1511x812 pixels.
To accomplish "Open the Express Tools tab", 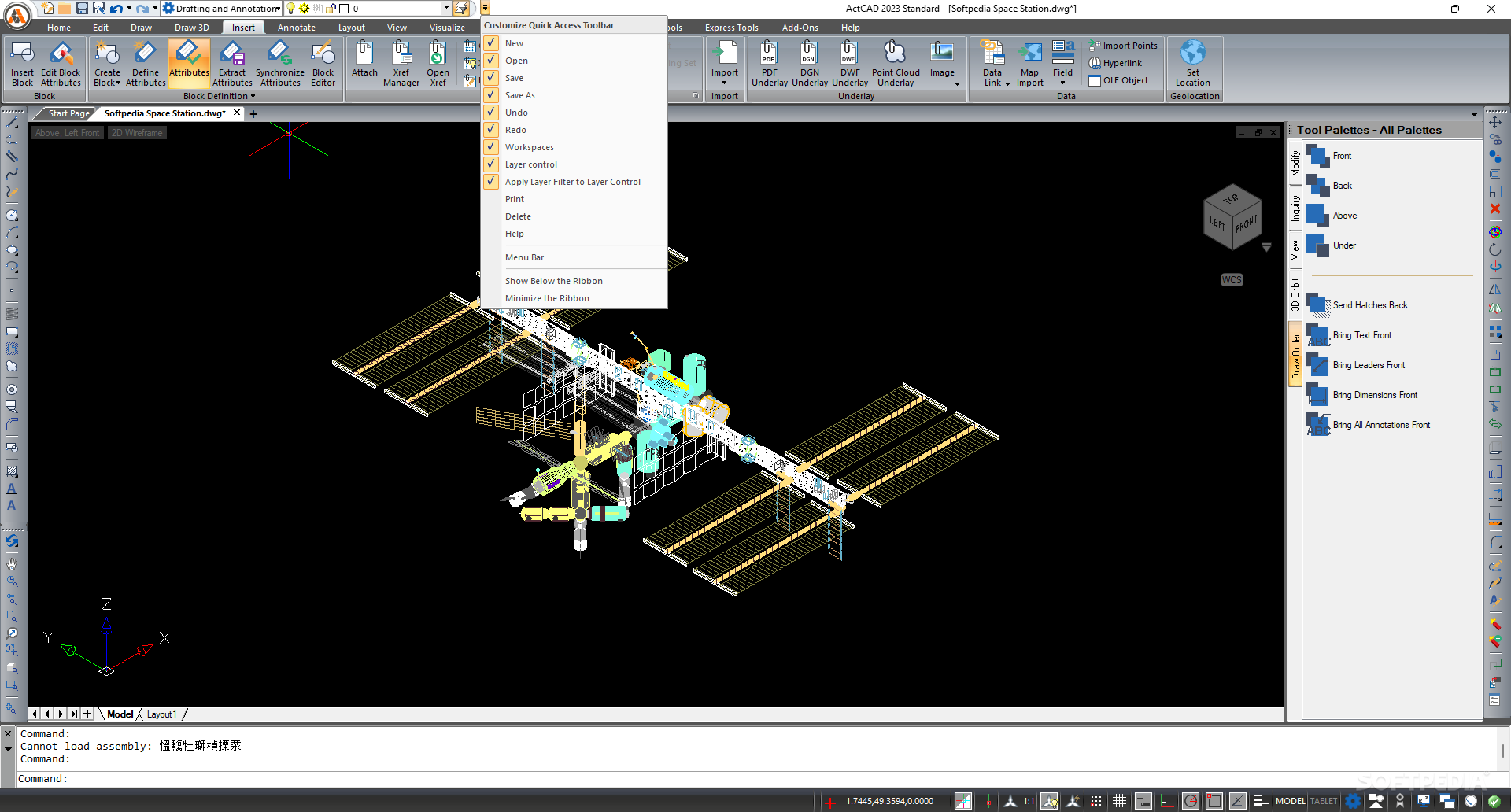I will point(732,28).
